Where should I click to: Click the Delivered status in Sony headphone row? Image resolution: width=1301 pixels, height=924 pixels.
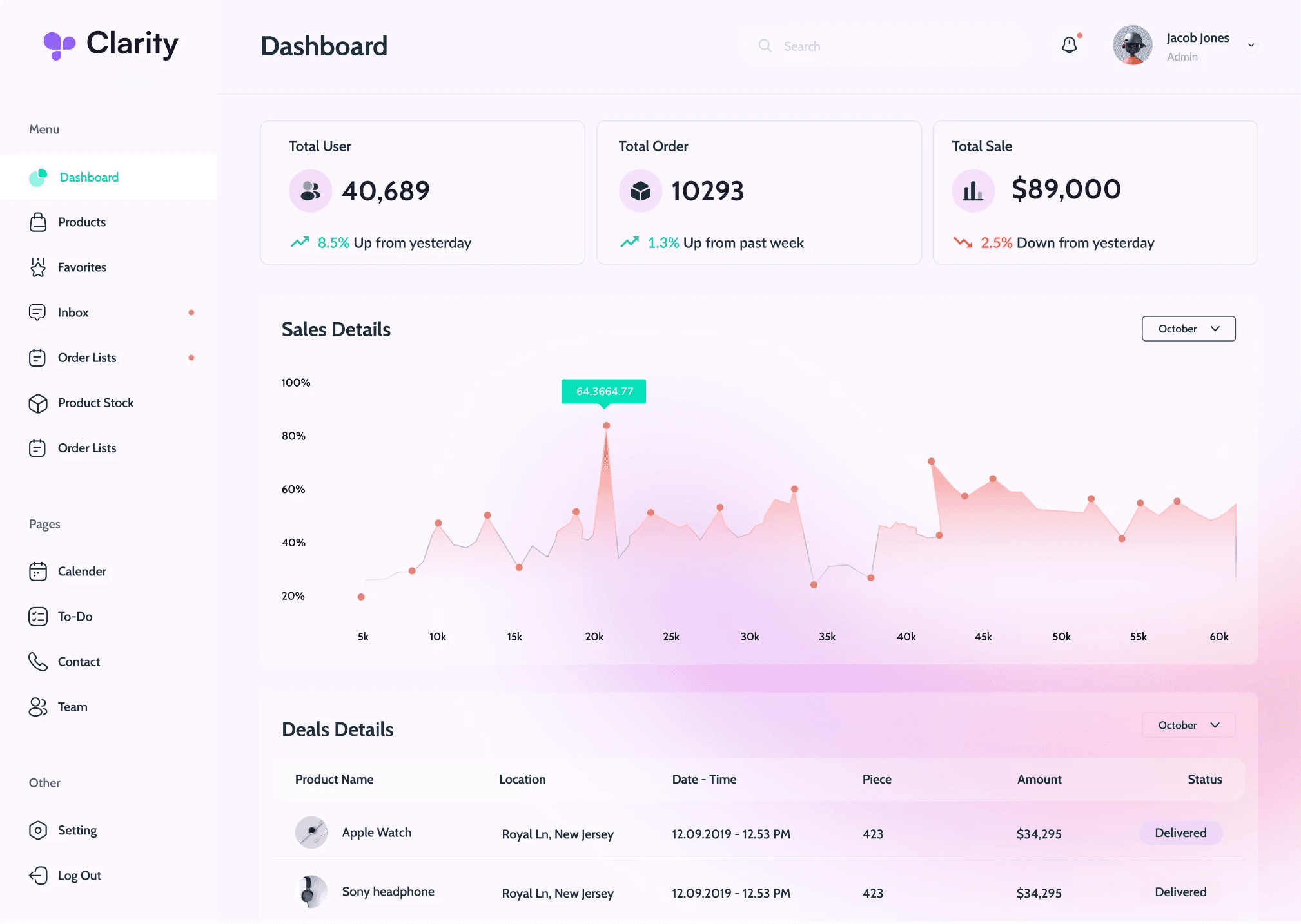point(1180,892)
